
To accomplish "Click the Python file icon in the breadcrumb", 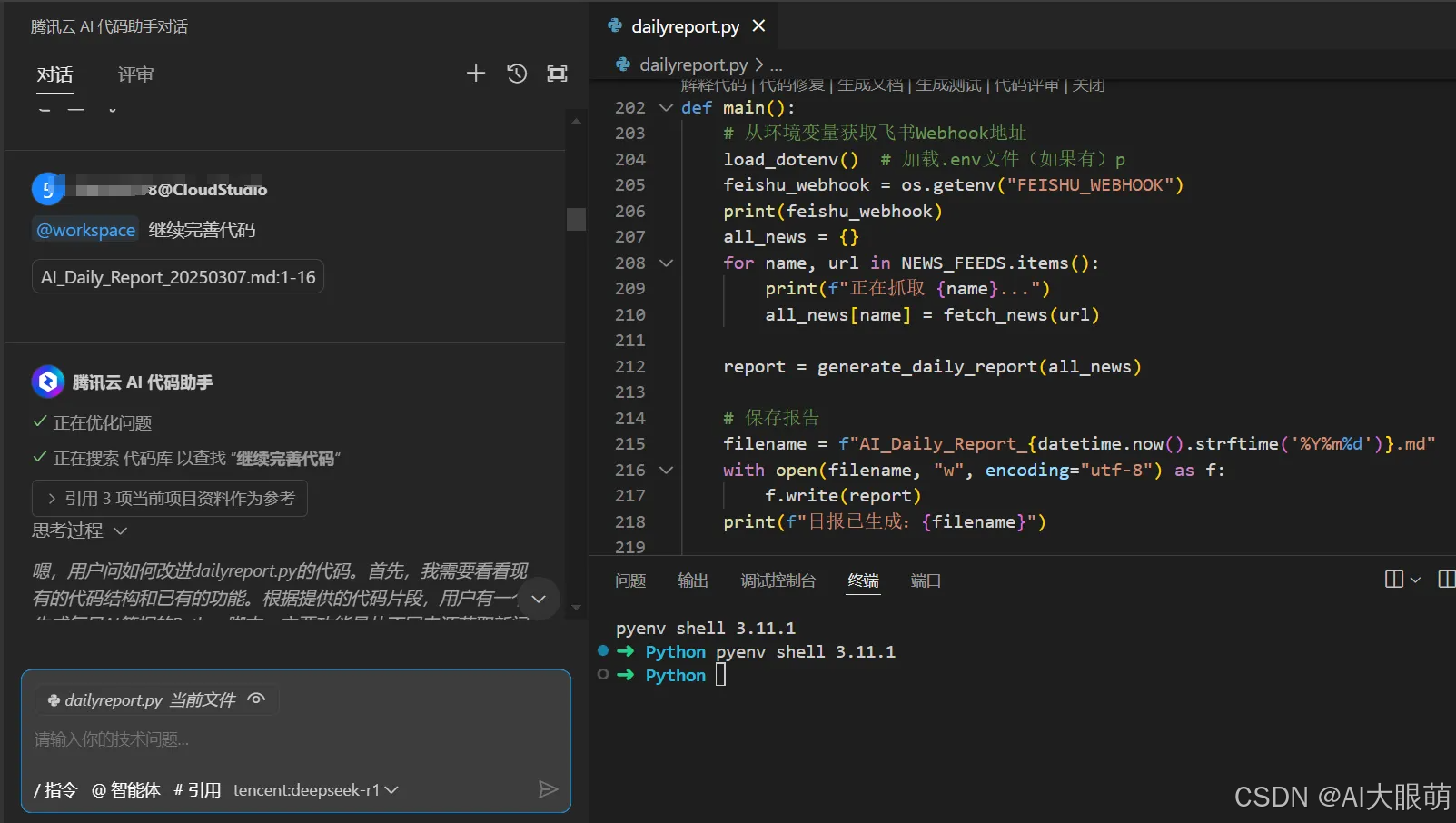I will (623, 64).
